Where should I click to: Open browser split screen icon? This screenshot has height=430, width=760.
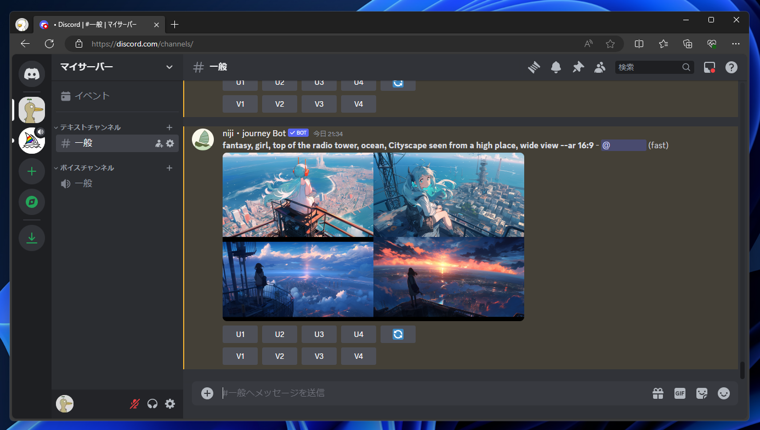(x=639, y=44)
